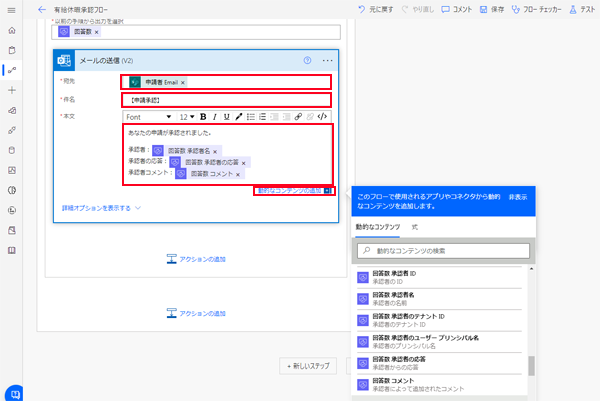Open the Monitor icon in sidebar
Screen dimensions: 600x401
tap(12, 170)
